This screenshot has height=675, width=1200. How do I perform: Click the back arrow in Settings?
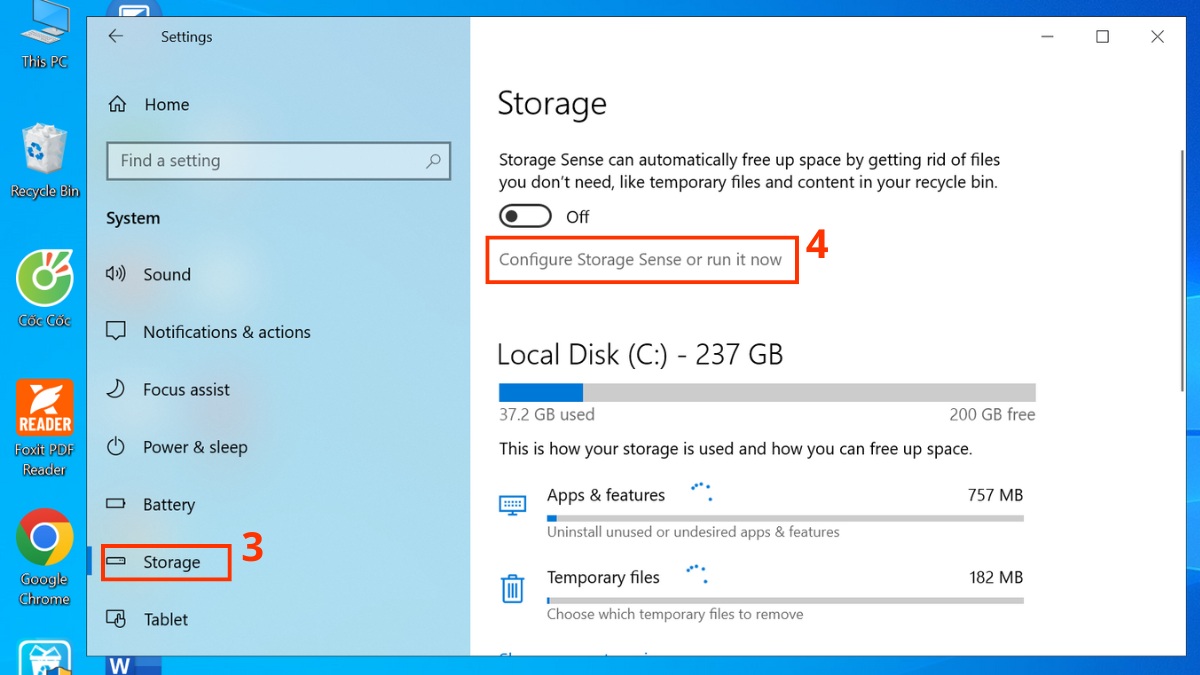(x=116, y=36)
